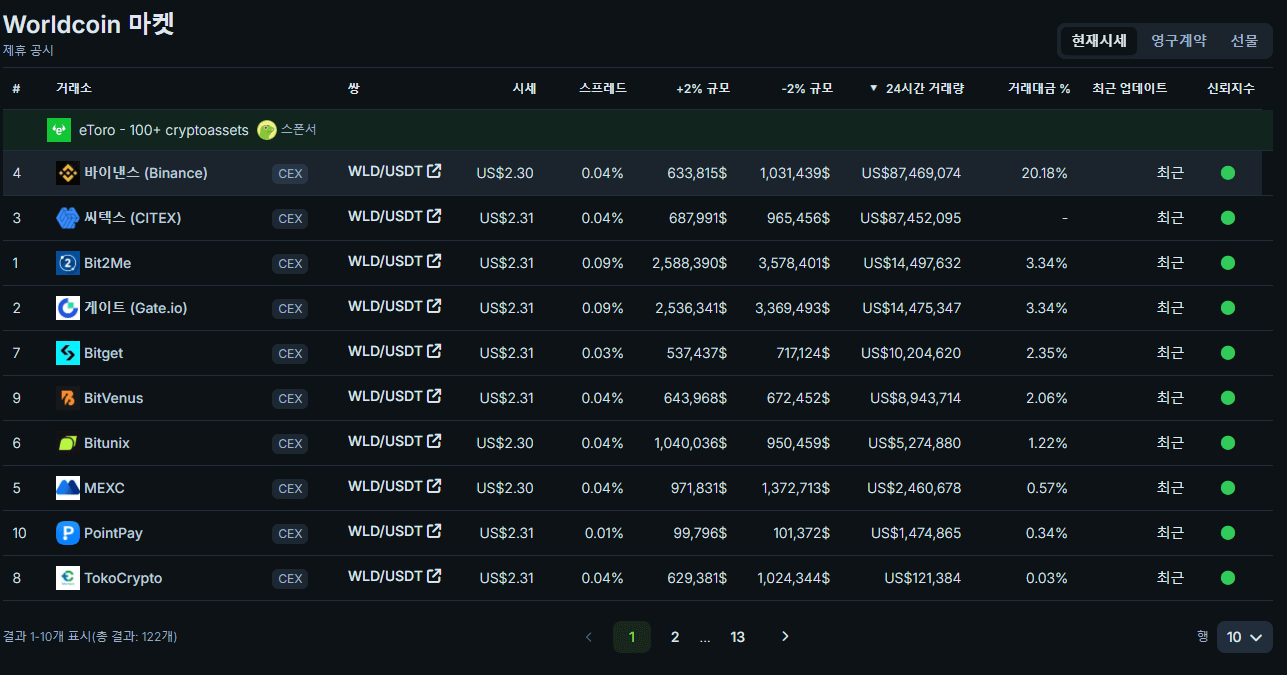Jump to page 13 in pagination
This screenshot has width=1287, height=675.
[738, 637]
